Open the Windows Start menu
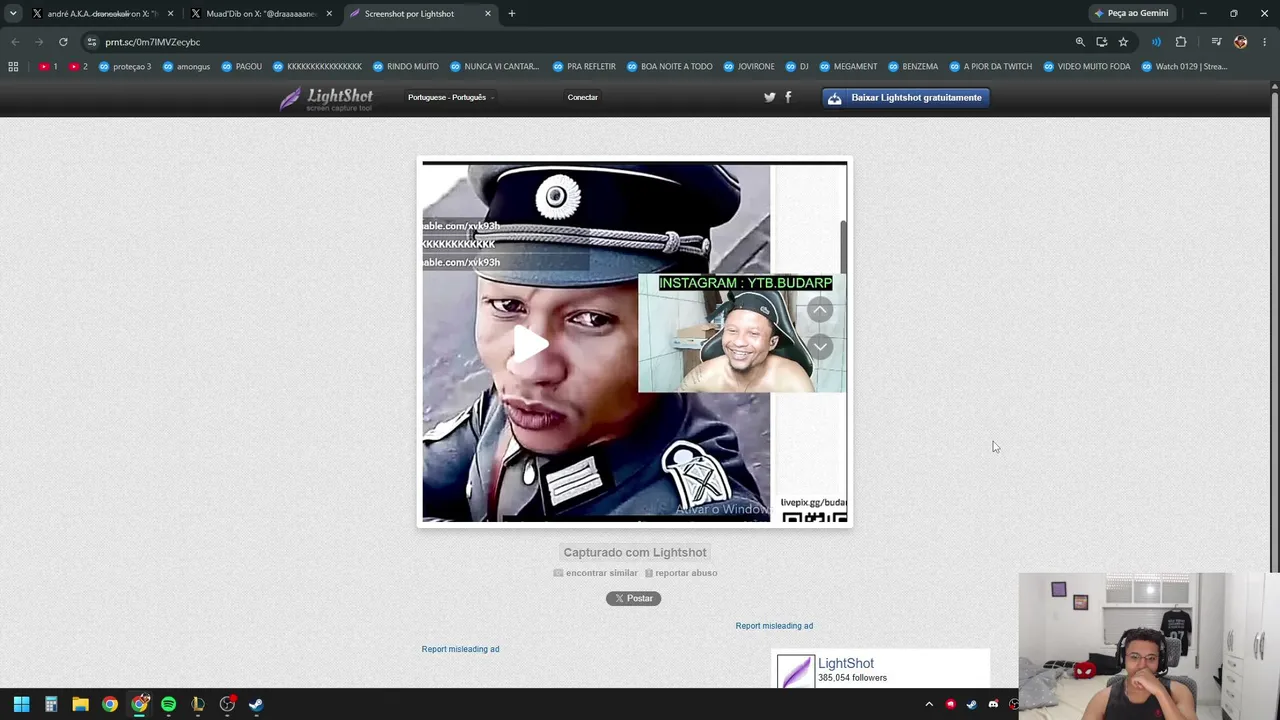The height and width of the screenshot is (720, 1280). pos(21,704)
